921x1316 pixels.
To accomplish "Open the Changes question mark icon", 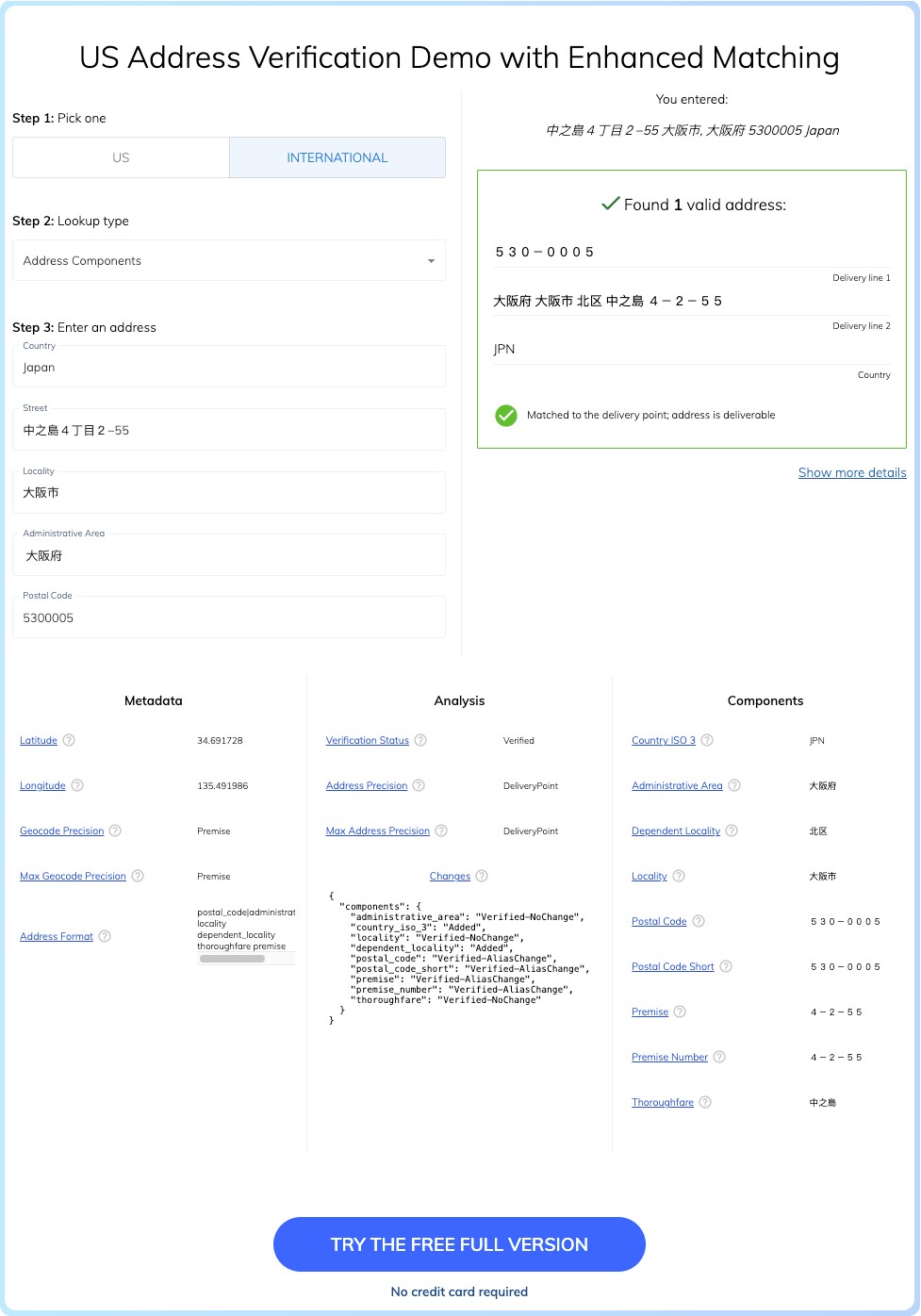I will [483, 876].
